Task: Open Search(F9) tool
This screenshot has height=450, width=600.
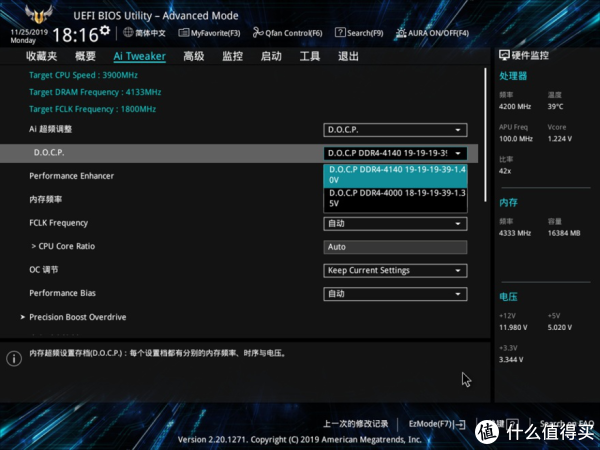Action: tap(359, 33)
